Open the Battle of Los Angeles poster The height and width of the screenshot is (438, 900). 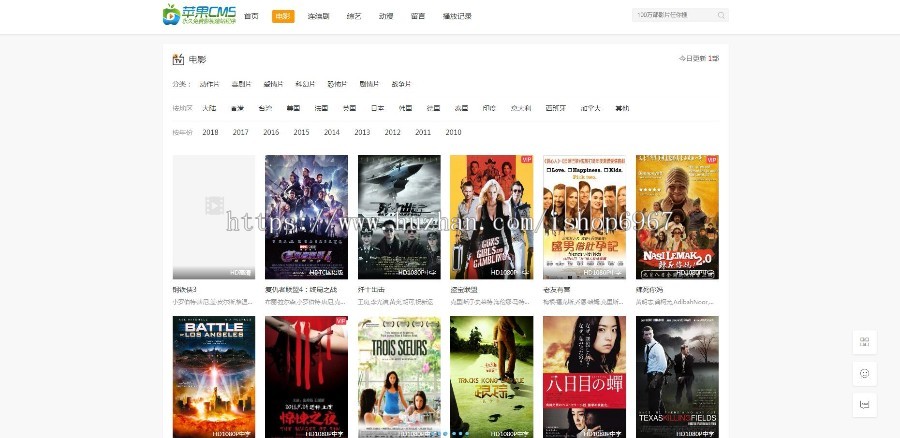[214, 377]
